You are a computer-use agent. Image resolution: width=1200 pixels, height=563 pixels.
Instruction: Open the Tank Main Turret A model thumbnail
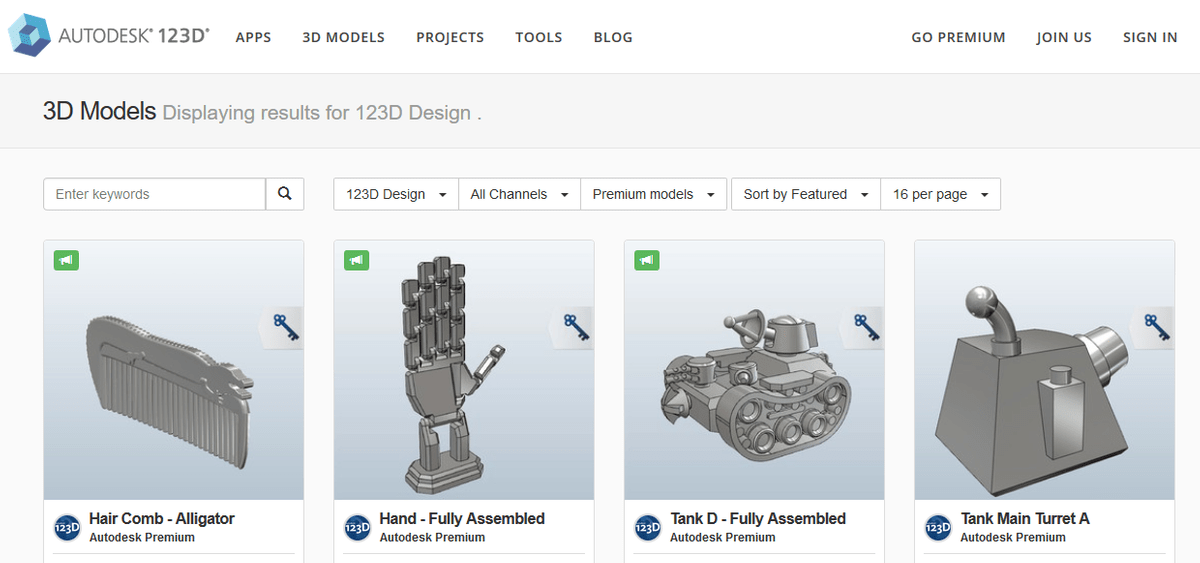[1045, 370]
